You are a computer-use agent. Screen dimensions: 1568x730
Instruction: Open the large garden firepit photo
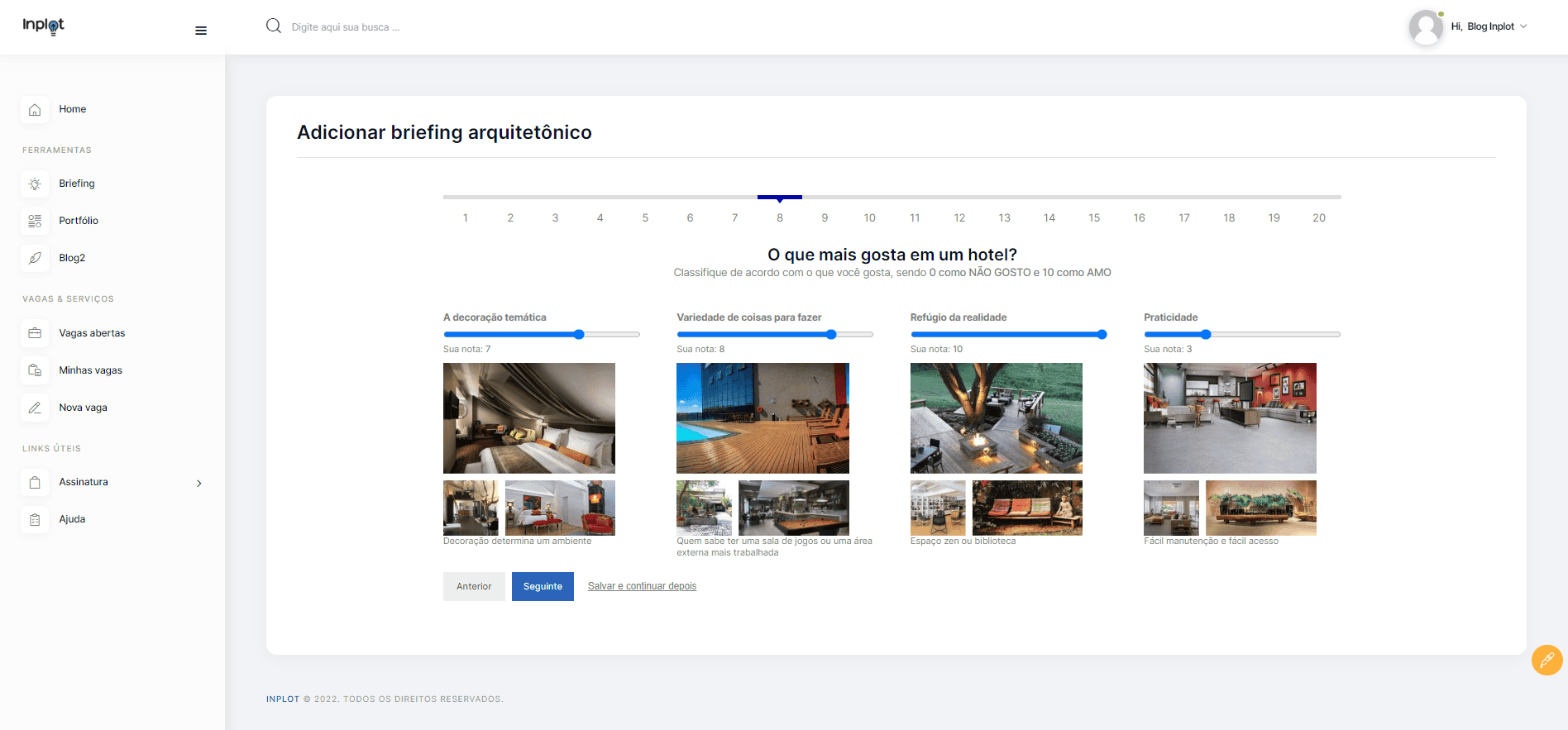click(997, 418)
